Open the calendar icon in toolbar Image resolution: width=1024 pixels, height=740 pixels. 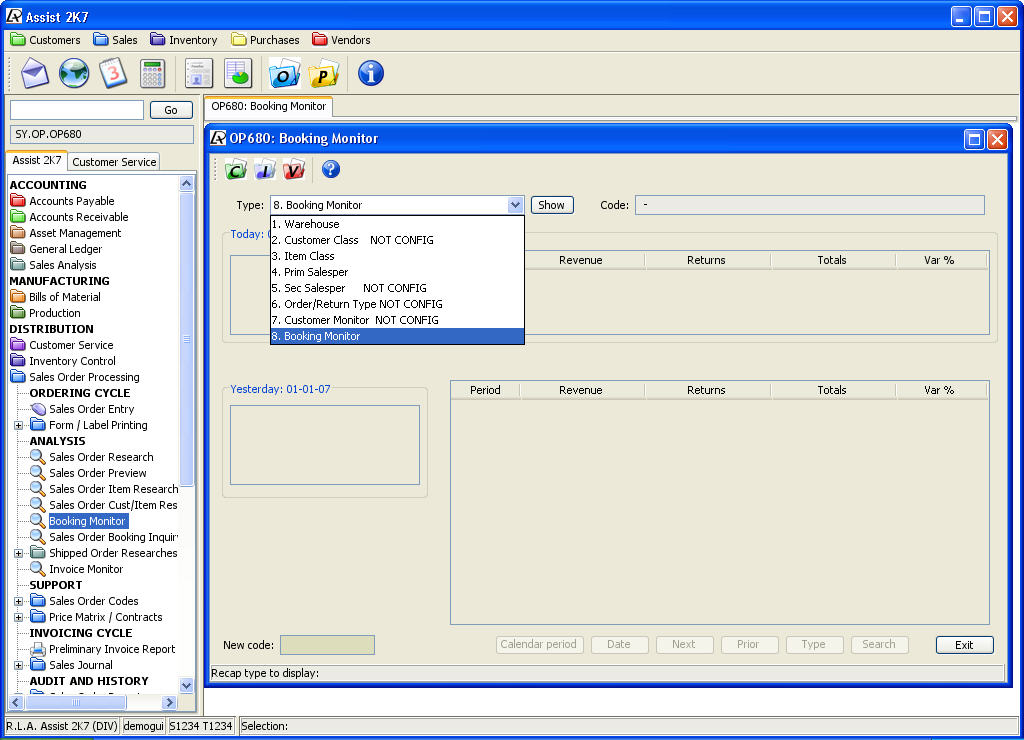(113, 73)
